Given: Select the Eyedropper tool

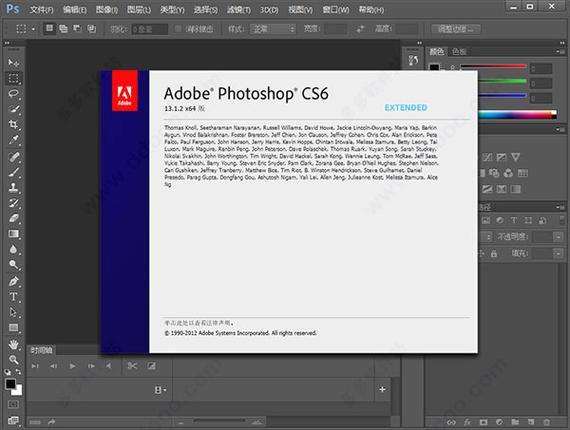Looking at the screenshot, I should 13,140.
